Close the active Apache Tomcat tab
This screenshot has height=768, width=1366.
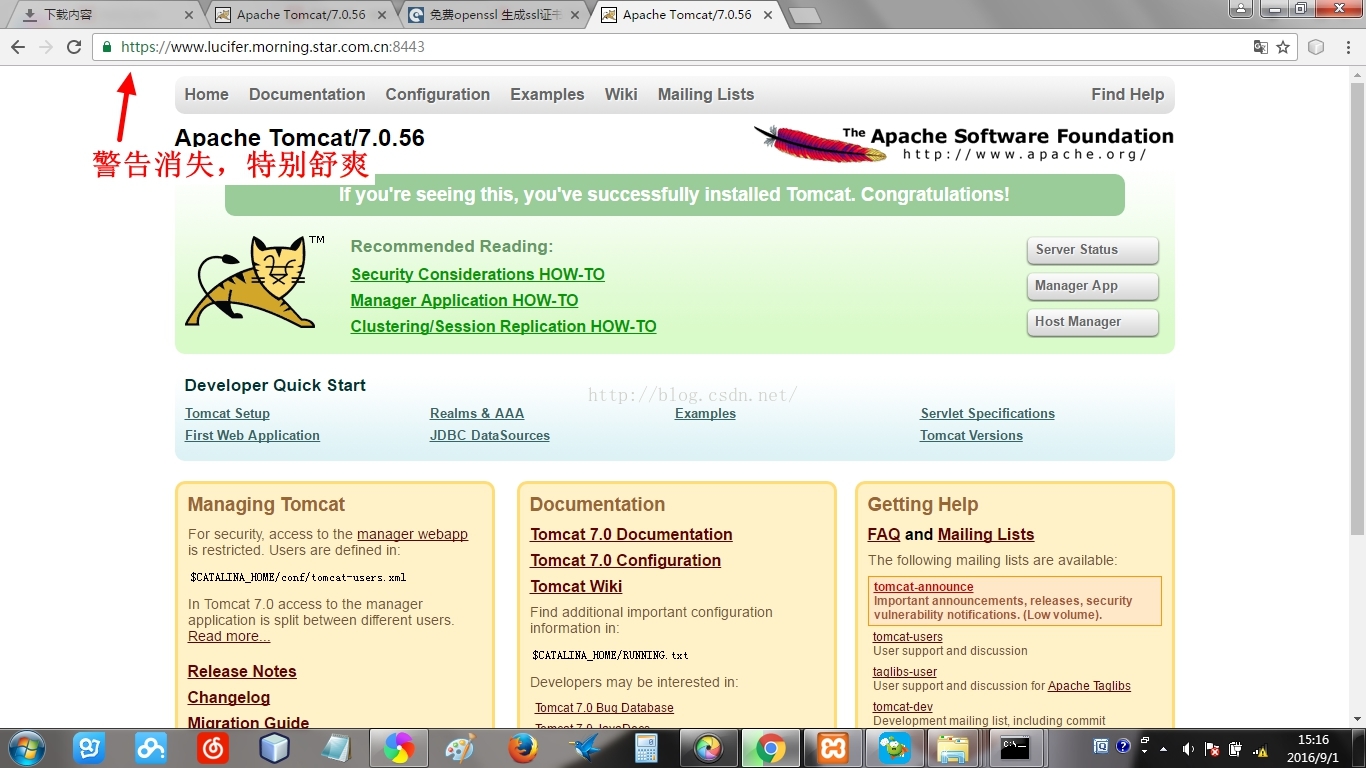click(x=768, y=15)
